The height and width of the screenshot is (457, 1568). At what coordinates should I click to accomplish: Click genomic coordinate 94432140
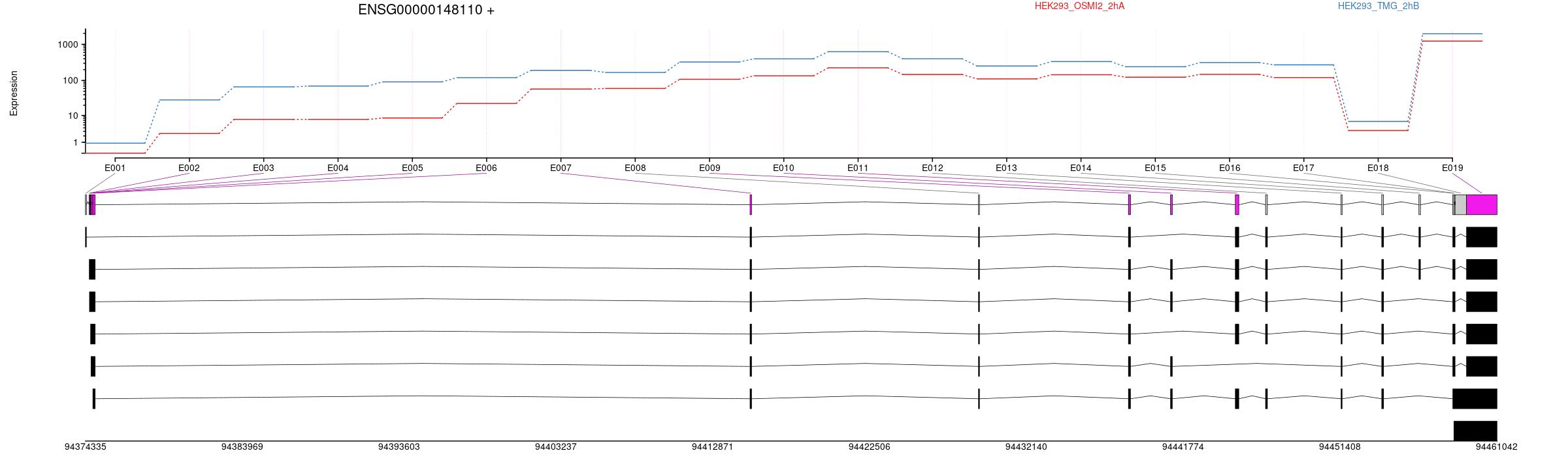tap(1026, 447)
